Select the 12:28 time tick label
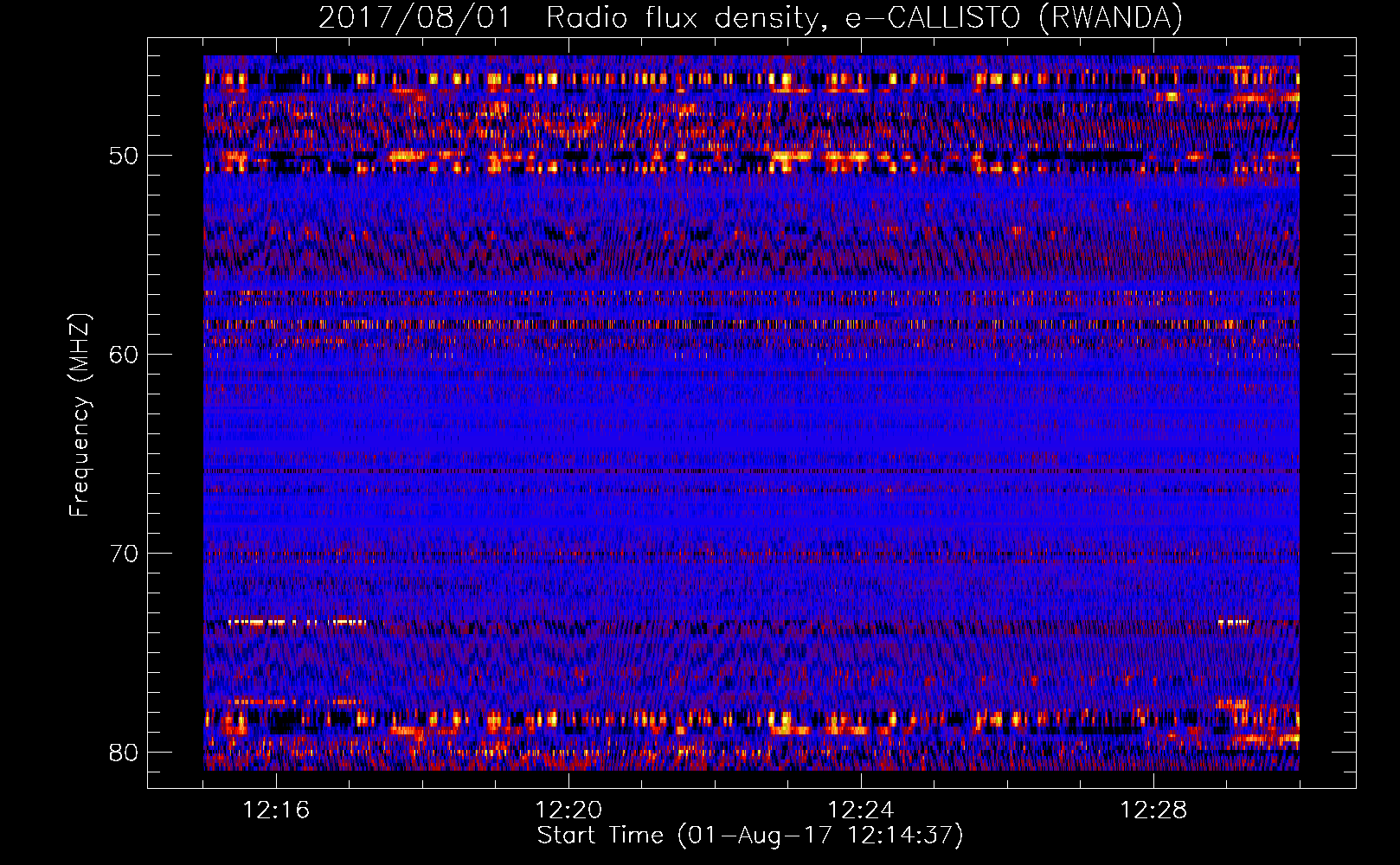Image resolution: width=1400 pixels, height=865 pixels. [x=1153, y=811]
